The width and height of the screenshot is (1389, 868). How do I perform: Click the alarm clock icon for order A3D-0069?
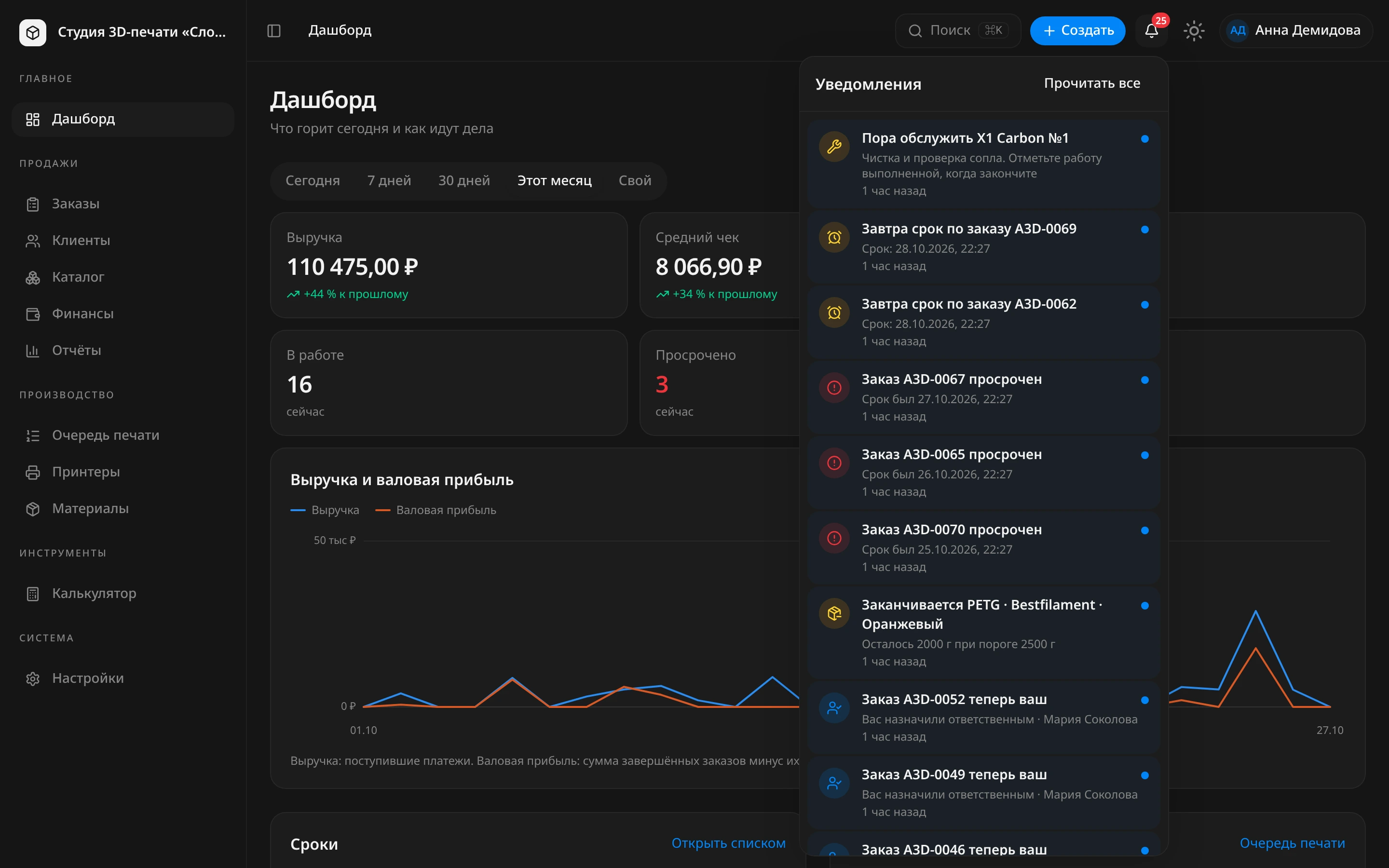tap(834, 237)
